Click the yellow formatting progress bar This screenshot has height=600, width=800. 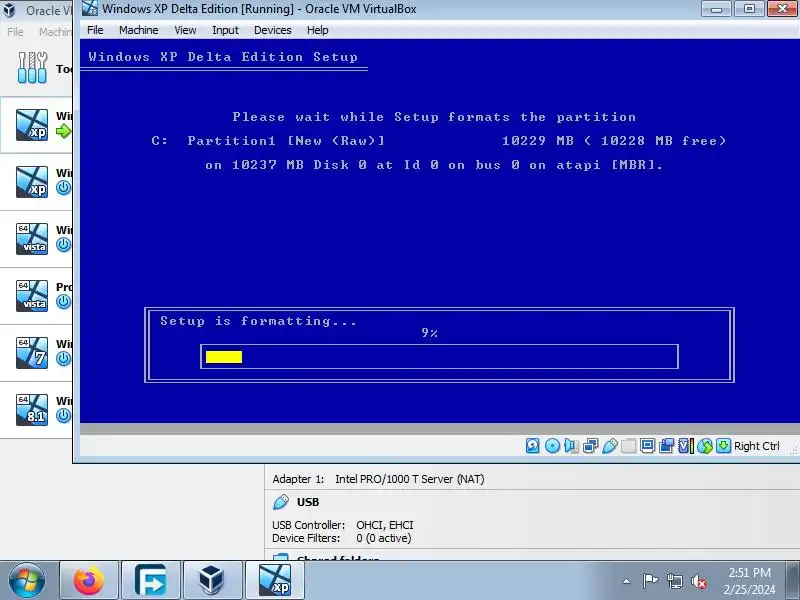[x=224, y=357]
